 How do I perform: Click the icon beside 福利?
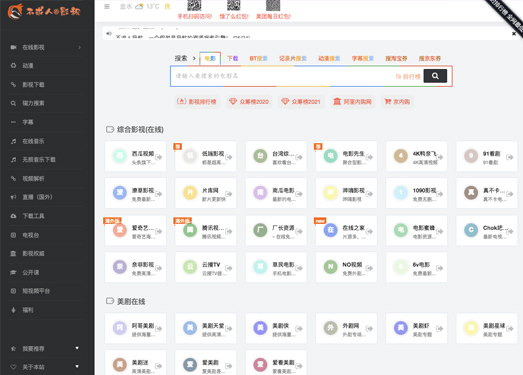(x=13, y=310)
